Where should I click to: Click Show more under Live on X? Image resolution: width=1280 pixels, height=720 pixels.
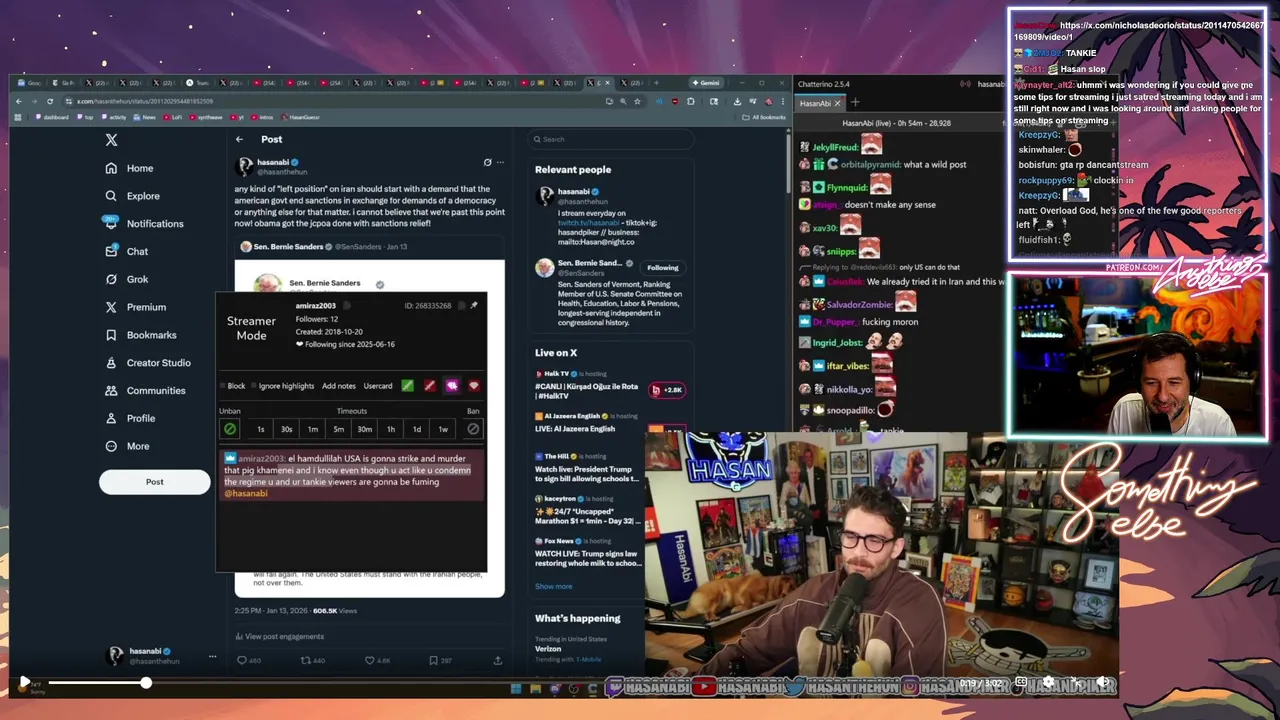(x=554, y=586)
